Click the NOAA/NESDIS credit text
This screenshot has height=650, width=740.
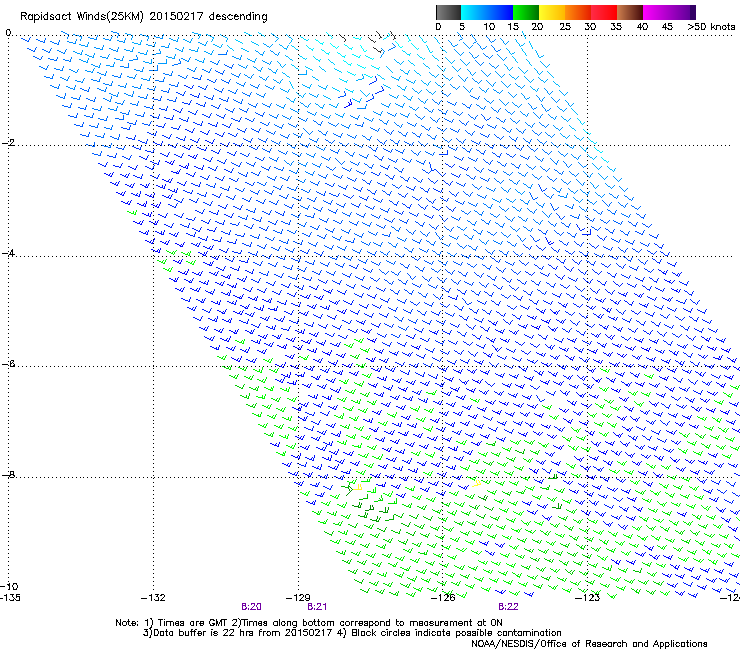click(589, 644)
